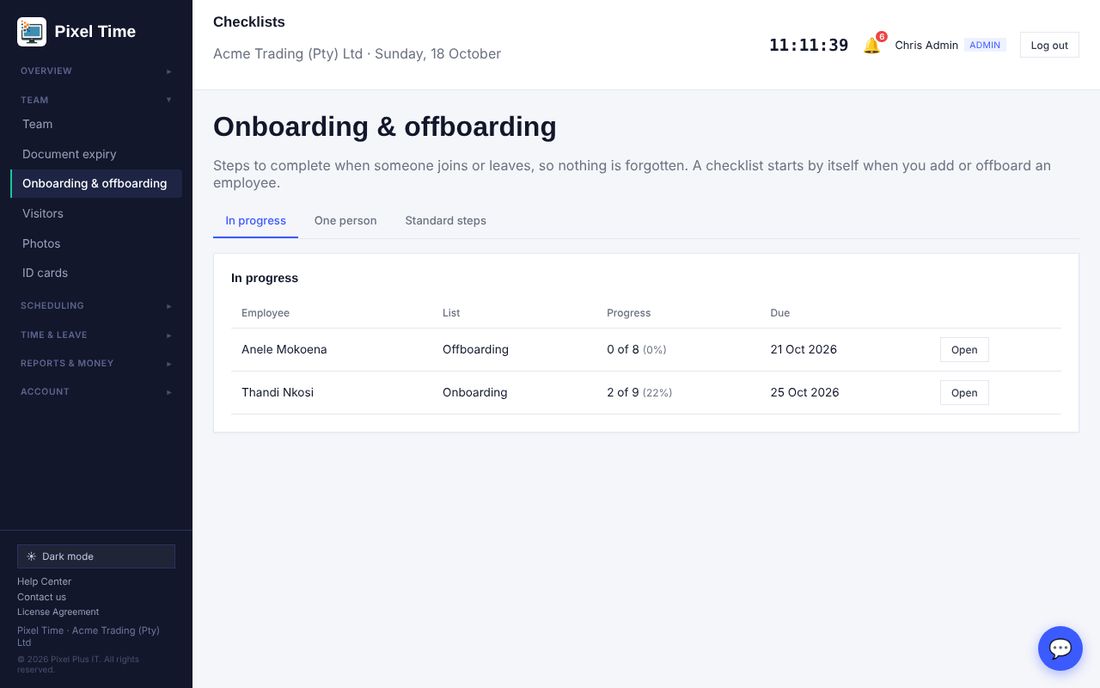Click the Pixel Time logo icon
Screen dimensions: 1100x688
coord(32,32)
